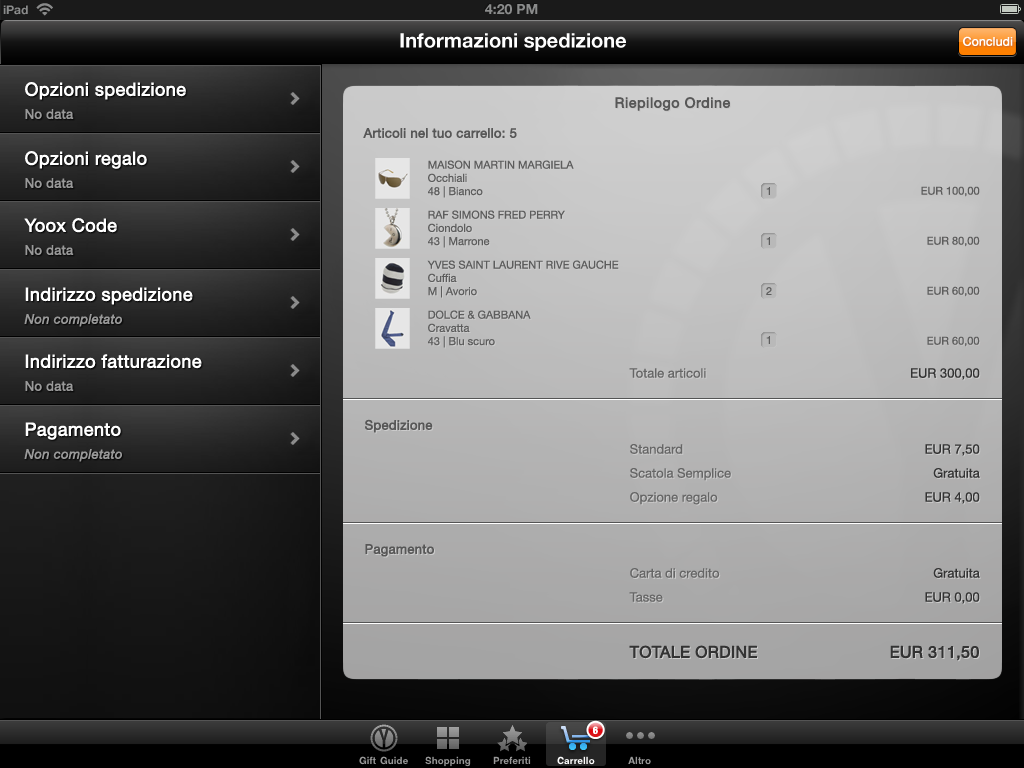The width and height of the screenshot is (1024, 768).
Task: Tap the 4:20 PM clock
Action: 511,9
